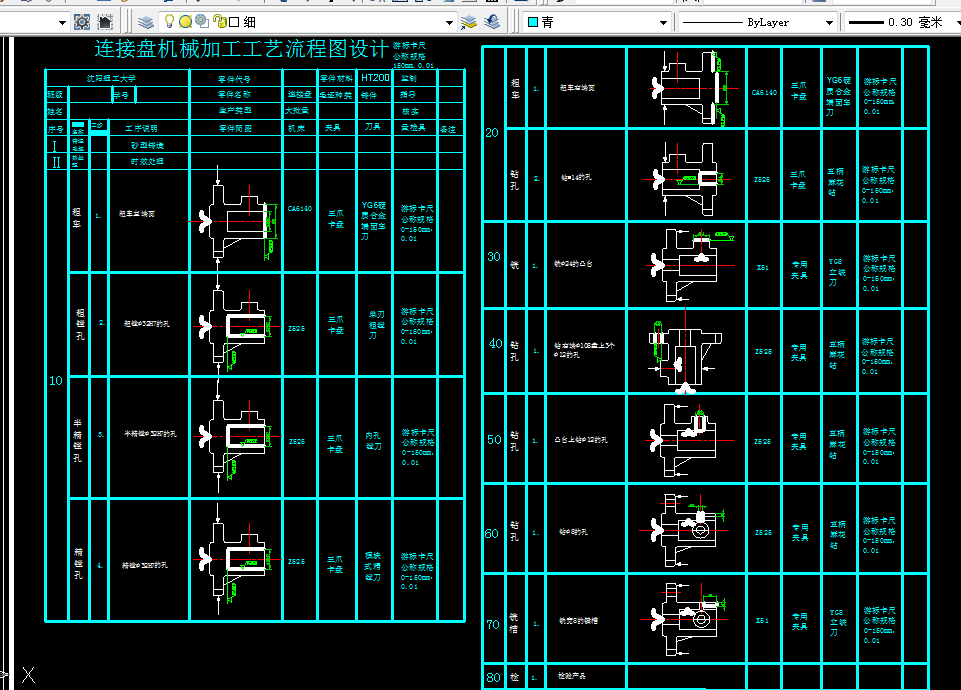The image size is (961, 690).
Task: Select the 时效处理 row text
Action: tap(147, 162)
